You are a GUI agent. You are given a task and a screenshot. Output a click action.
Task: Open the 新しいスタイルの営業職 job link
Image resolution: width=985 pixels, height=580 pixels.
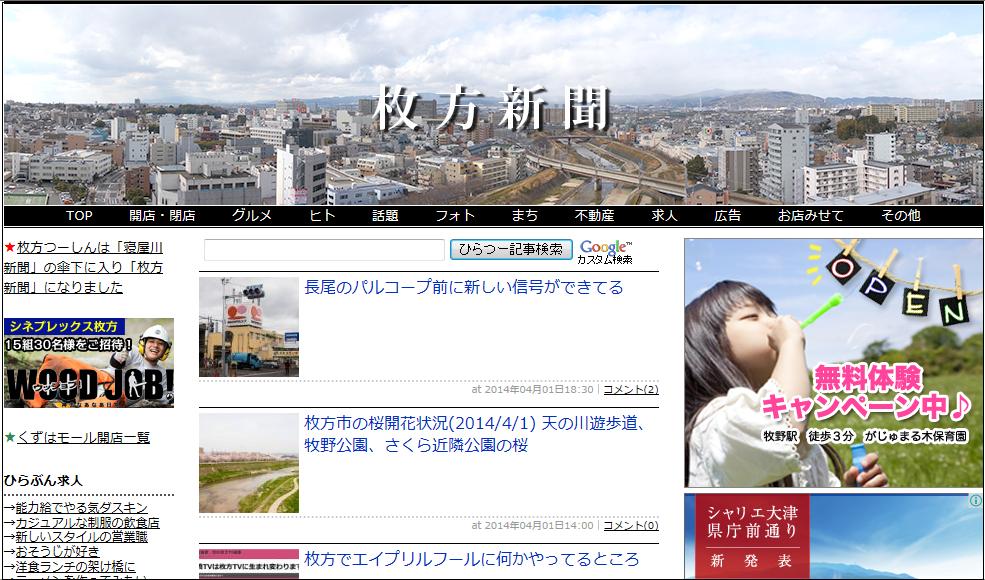pyautogui.click(x=82, y=537)
